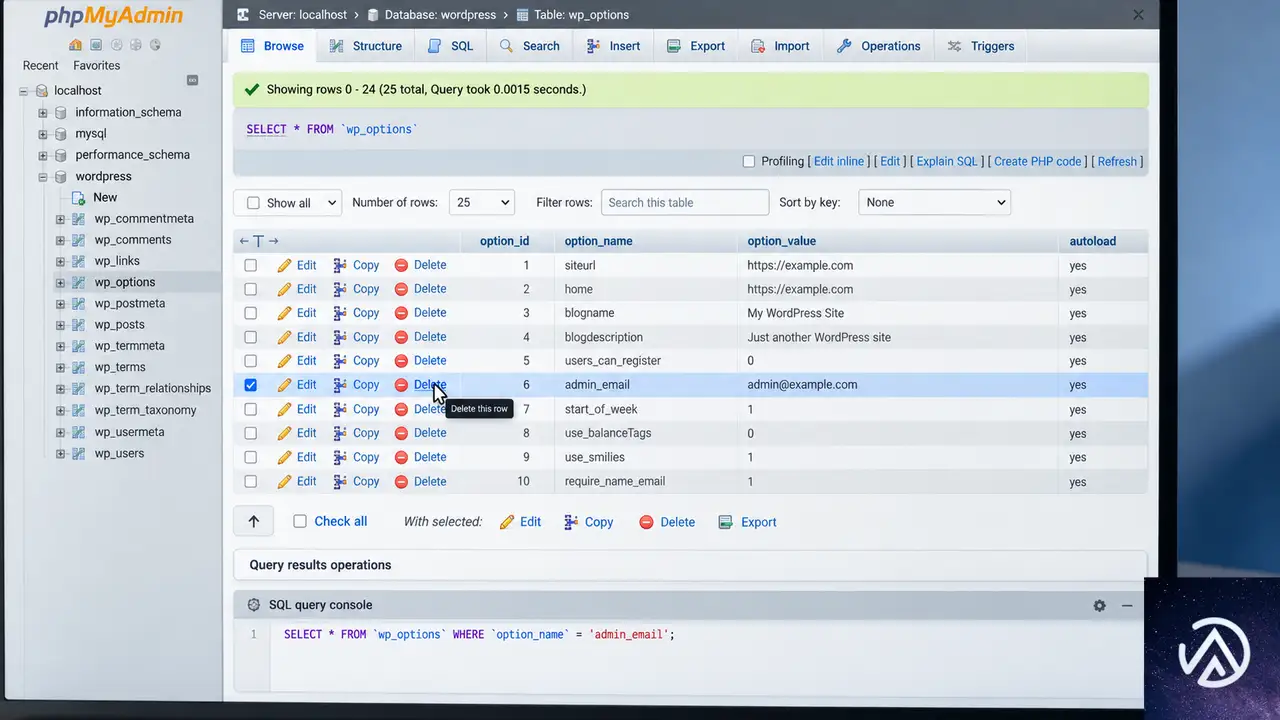Click the Search this table filter field
This screenshot has height=720, width=1280.
[x=685, y=202]
